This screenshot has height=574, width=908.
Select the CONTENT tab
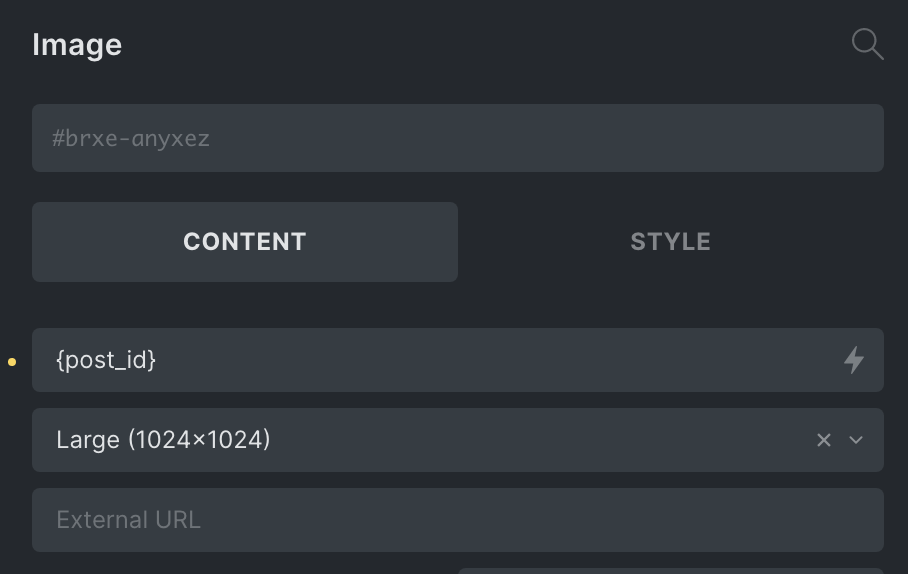(245, 242)
